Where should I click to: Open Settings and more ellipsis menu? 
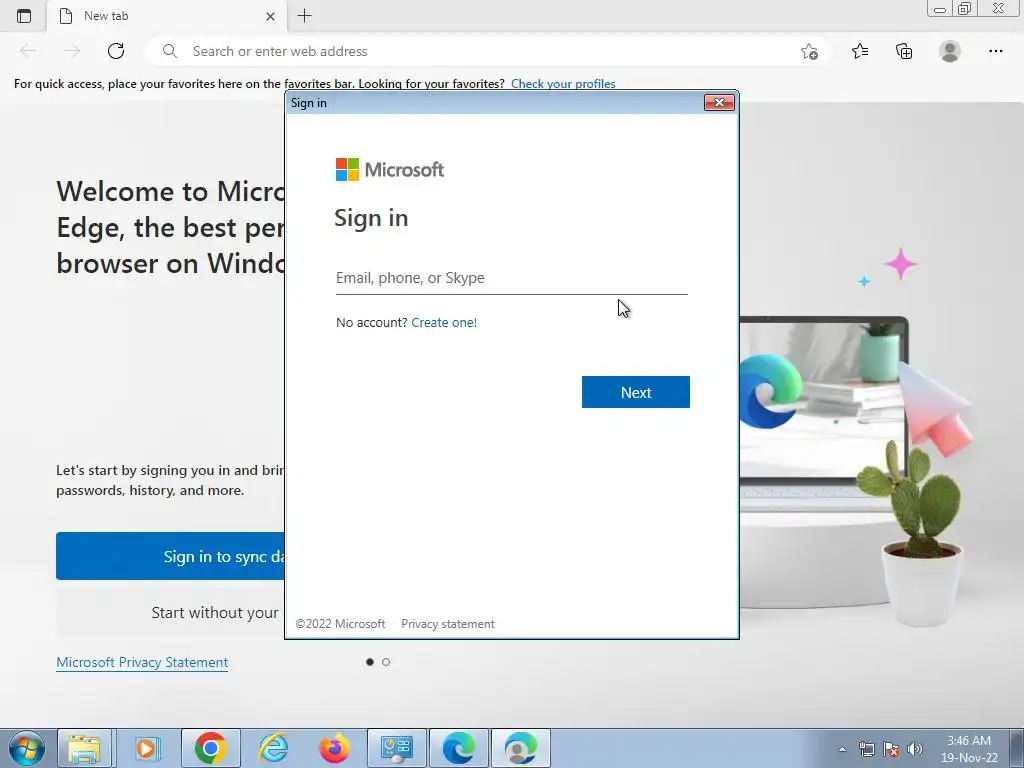point(995,51)
